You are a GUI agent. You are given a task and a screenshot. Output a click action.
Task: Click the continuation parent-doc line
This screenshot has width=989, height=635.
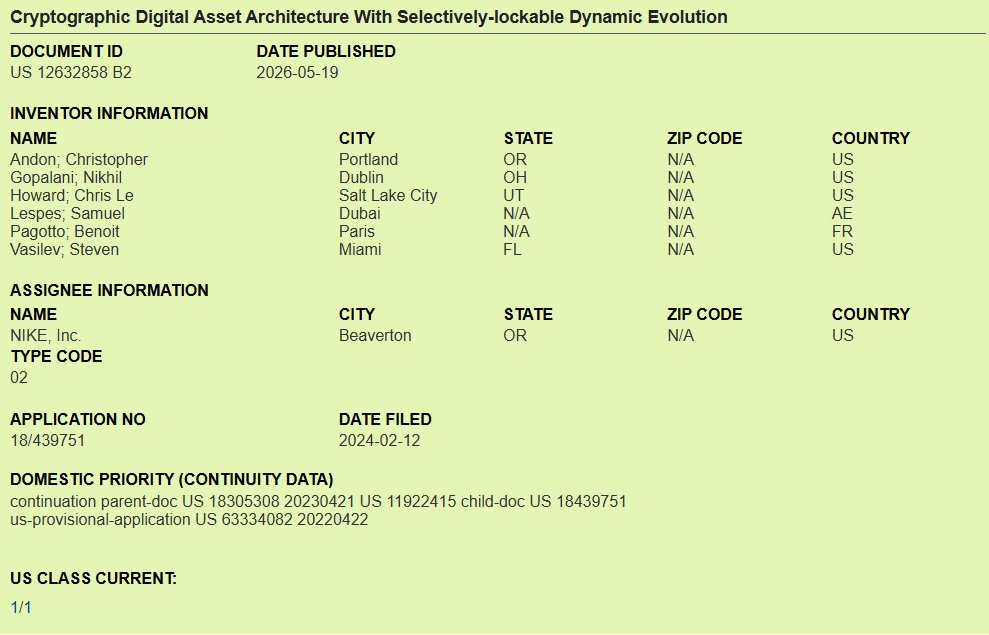pos(319,502)
